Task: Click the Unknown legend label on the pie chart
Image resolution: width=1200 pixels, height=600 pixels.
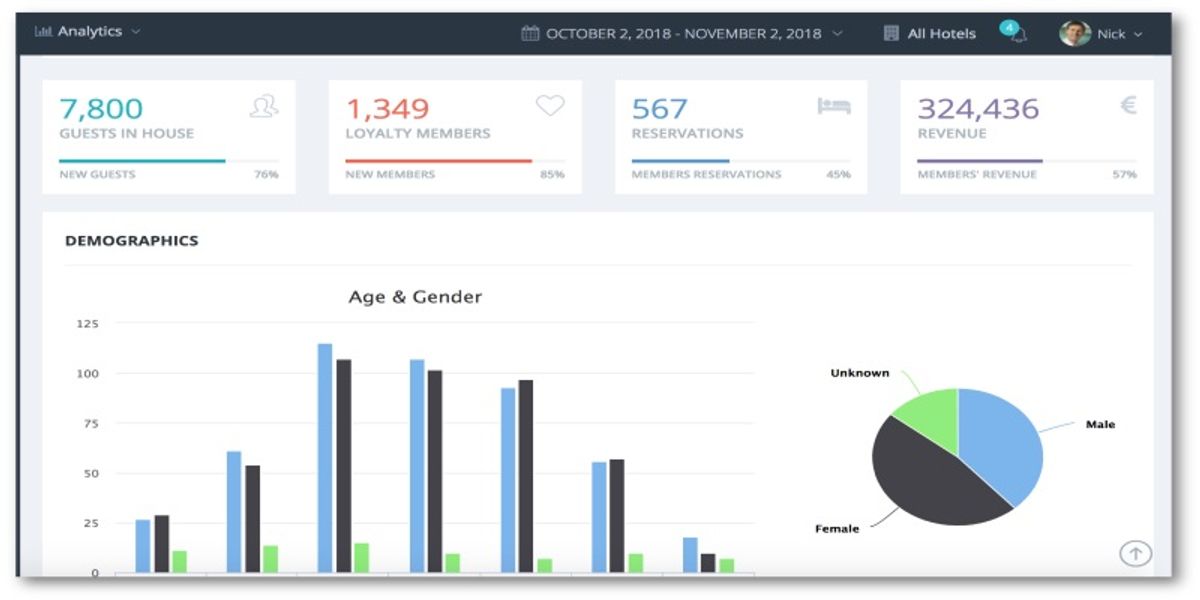Action: 858,371
